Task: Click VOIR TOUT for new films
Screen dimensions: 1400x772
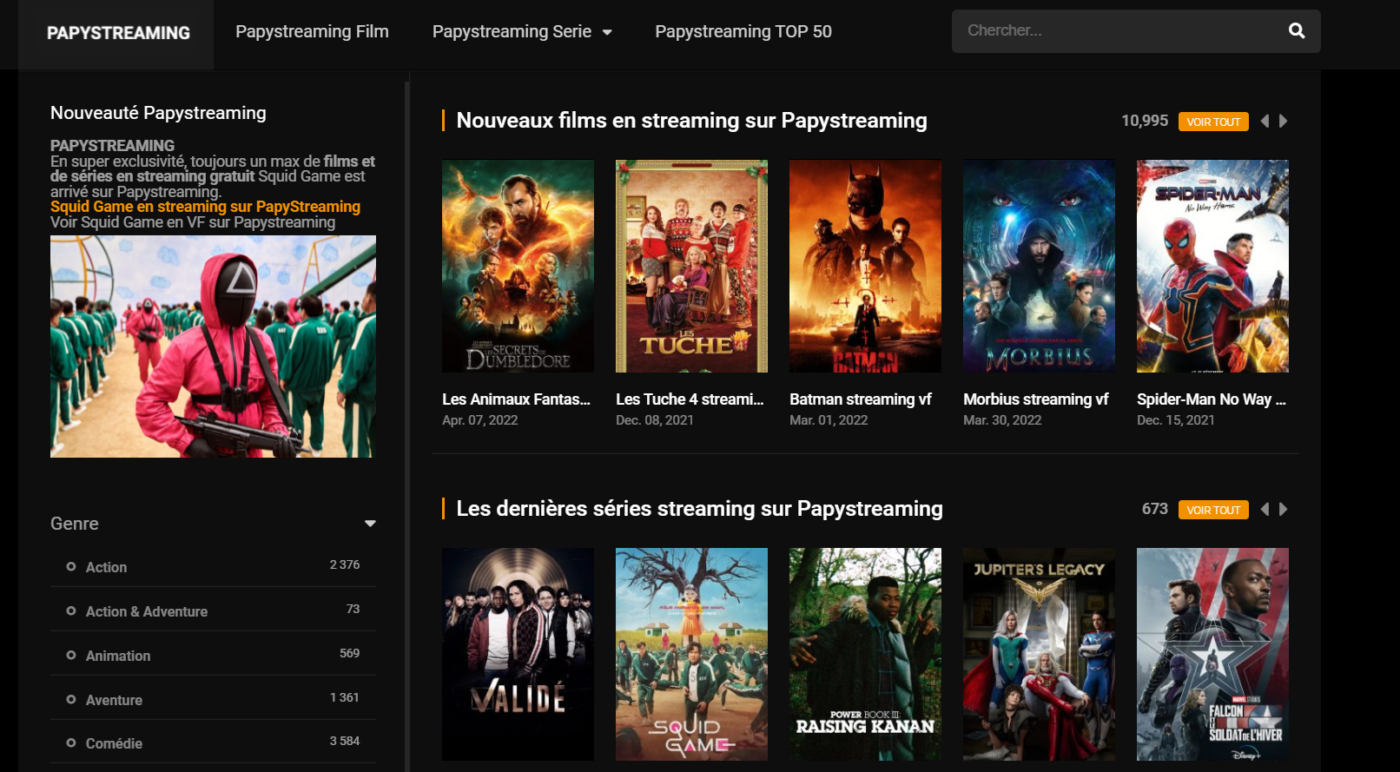Action: click(1213, 121)
